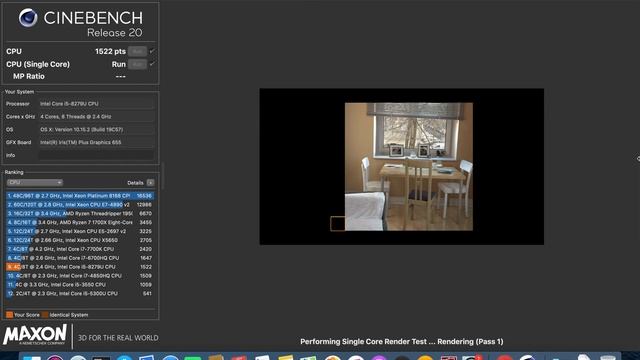This screenshot has height=360, width=640.
Task: Click the orange Your Score legend swatch
Action: pos(9,315)
